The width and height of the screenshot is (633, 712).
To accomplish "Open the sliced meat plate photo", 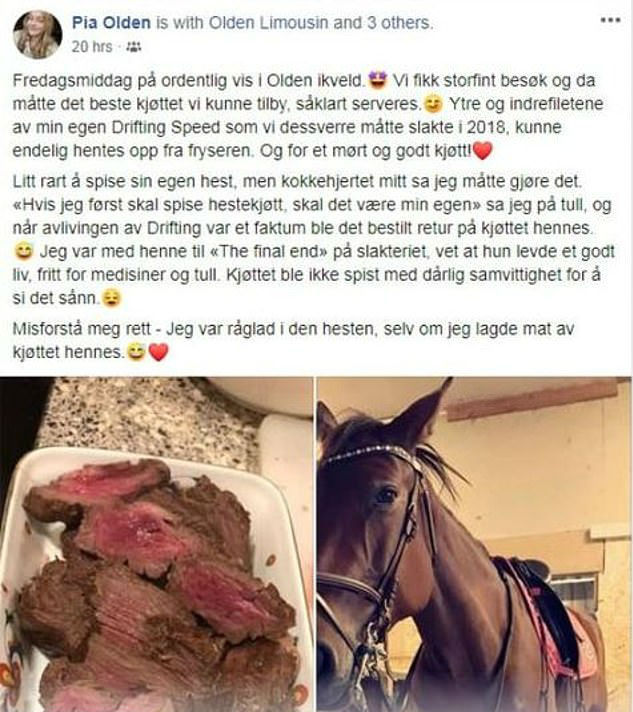I will (156, 544).
